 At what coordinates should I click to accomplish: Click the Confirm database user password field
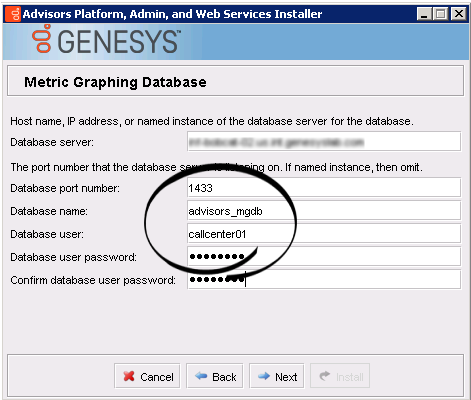tap(324, 279)
